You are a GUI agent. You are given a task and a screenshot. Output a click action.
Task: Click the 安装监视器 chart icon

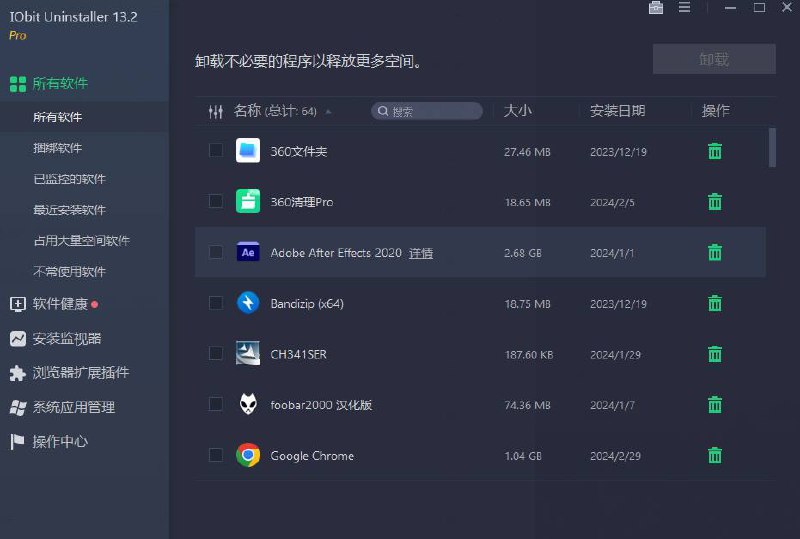[18, 338]
